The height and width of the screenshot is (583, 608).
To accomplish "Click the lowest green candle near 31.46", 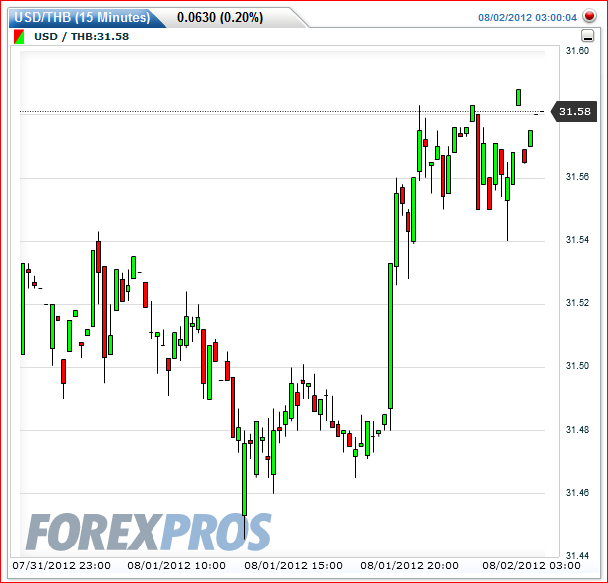I will 244,480.
